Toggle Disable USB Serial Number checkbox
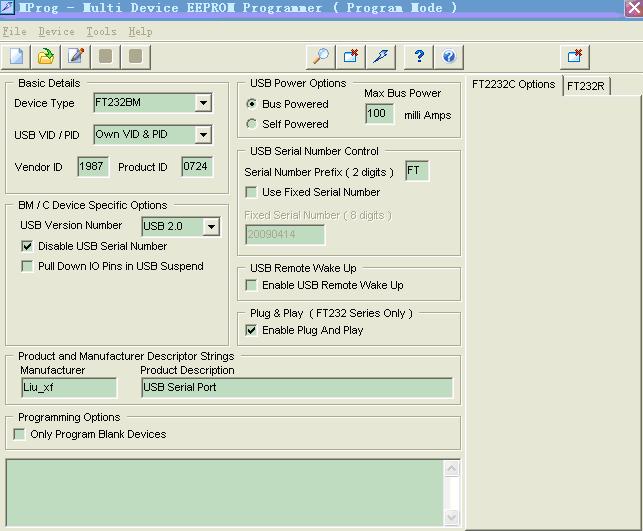Viewport: 643px width, 531px height. point(27,246)
